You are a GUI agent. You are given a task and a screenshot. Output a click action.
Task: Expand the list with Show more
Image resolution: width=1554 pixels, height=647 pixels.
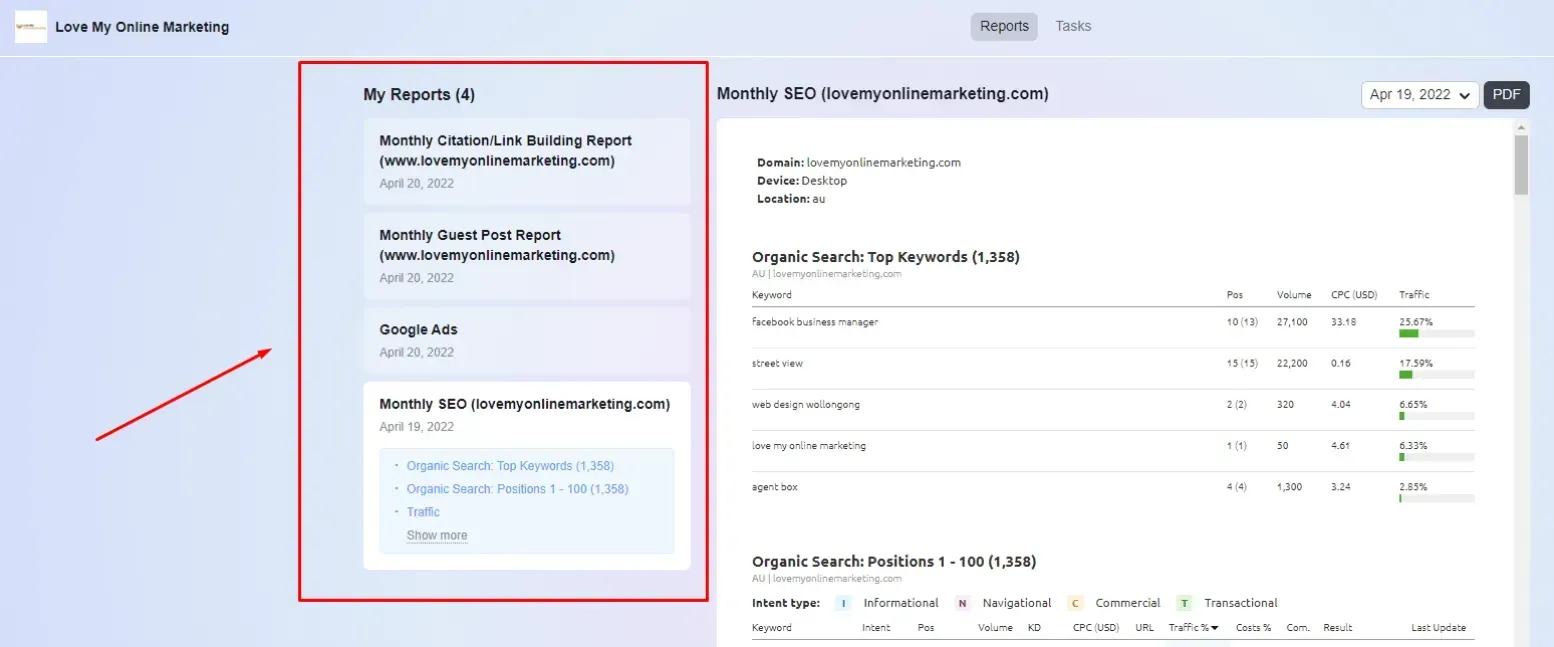click(x=436, y=535)
